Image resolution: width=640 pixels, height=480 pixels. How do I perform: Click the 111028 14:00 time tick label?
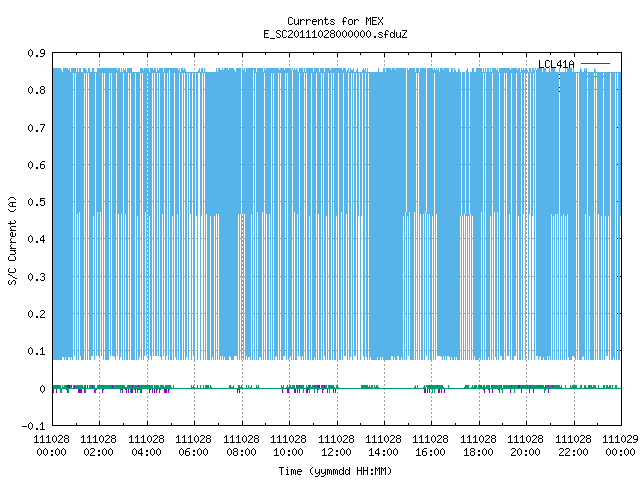click(x=383, y=446)
